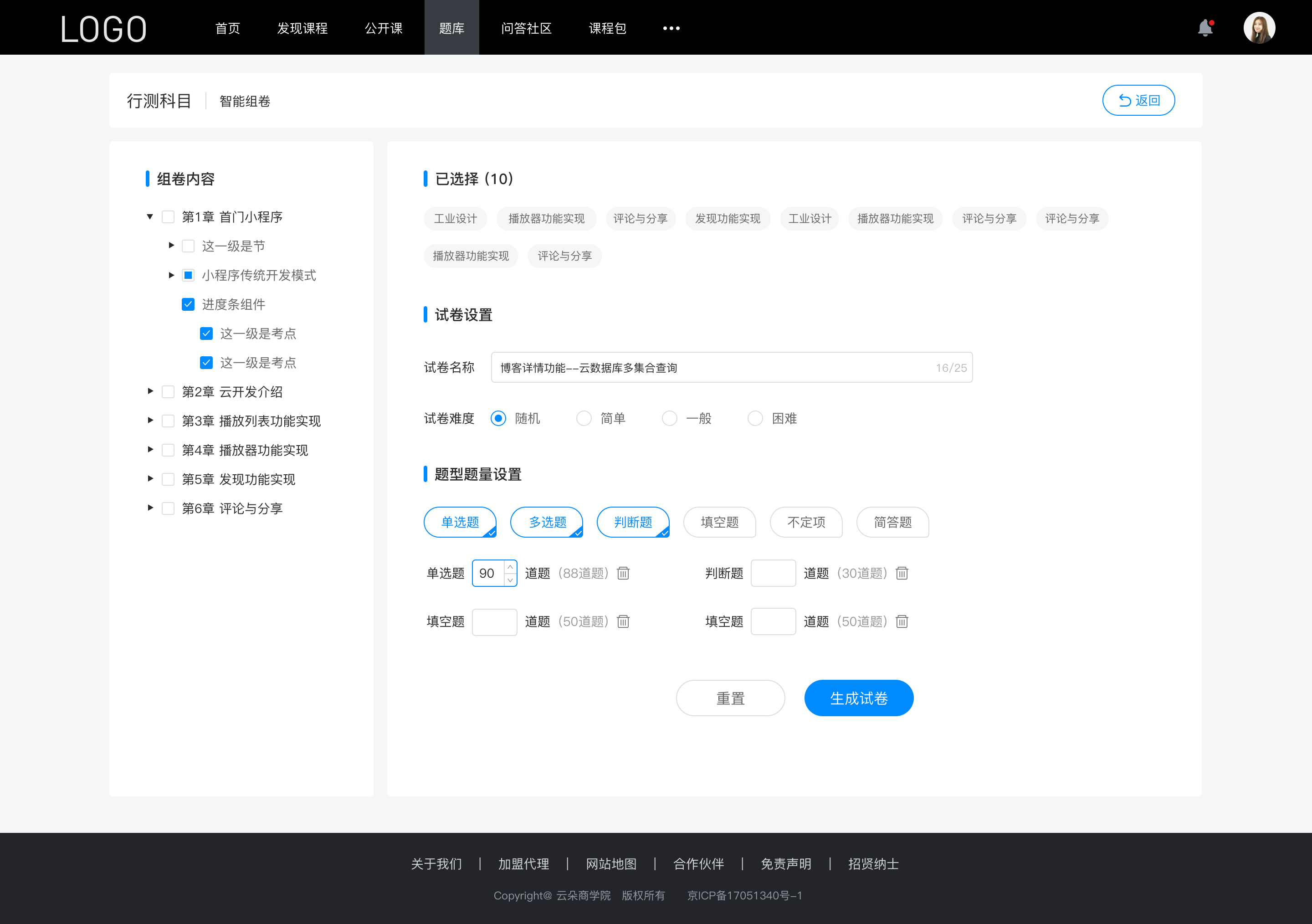The width and height of the screenshot is (1312, 924).
Task: Click the notification bell icon
Action: [x=1207, y=27]
